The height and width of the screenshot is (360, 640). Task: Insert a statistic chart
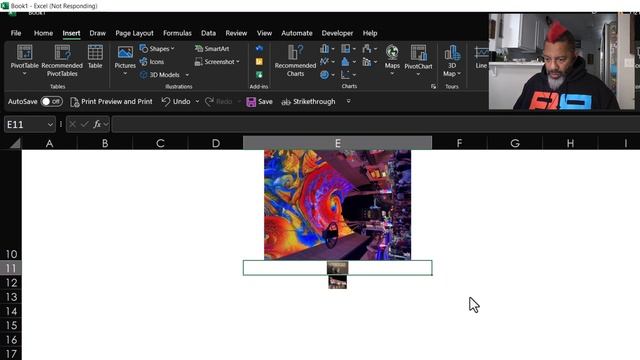coord(348,62)
